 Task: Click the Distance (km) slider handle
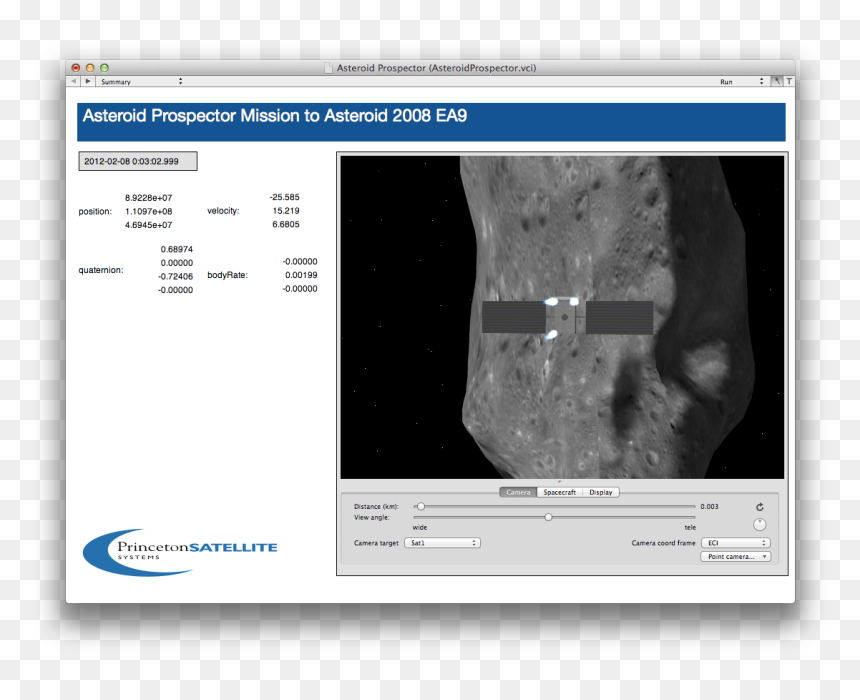420,506
